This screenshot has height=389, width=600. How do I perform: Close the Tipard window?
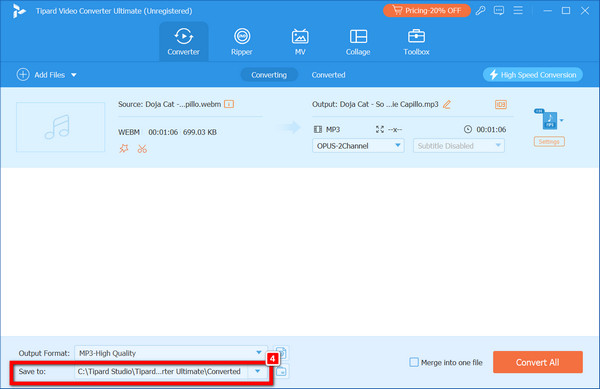[x=585, y=11]
